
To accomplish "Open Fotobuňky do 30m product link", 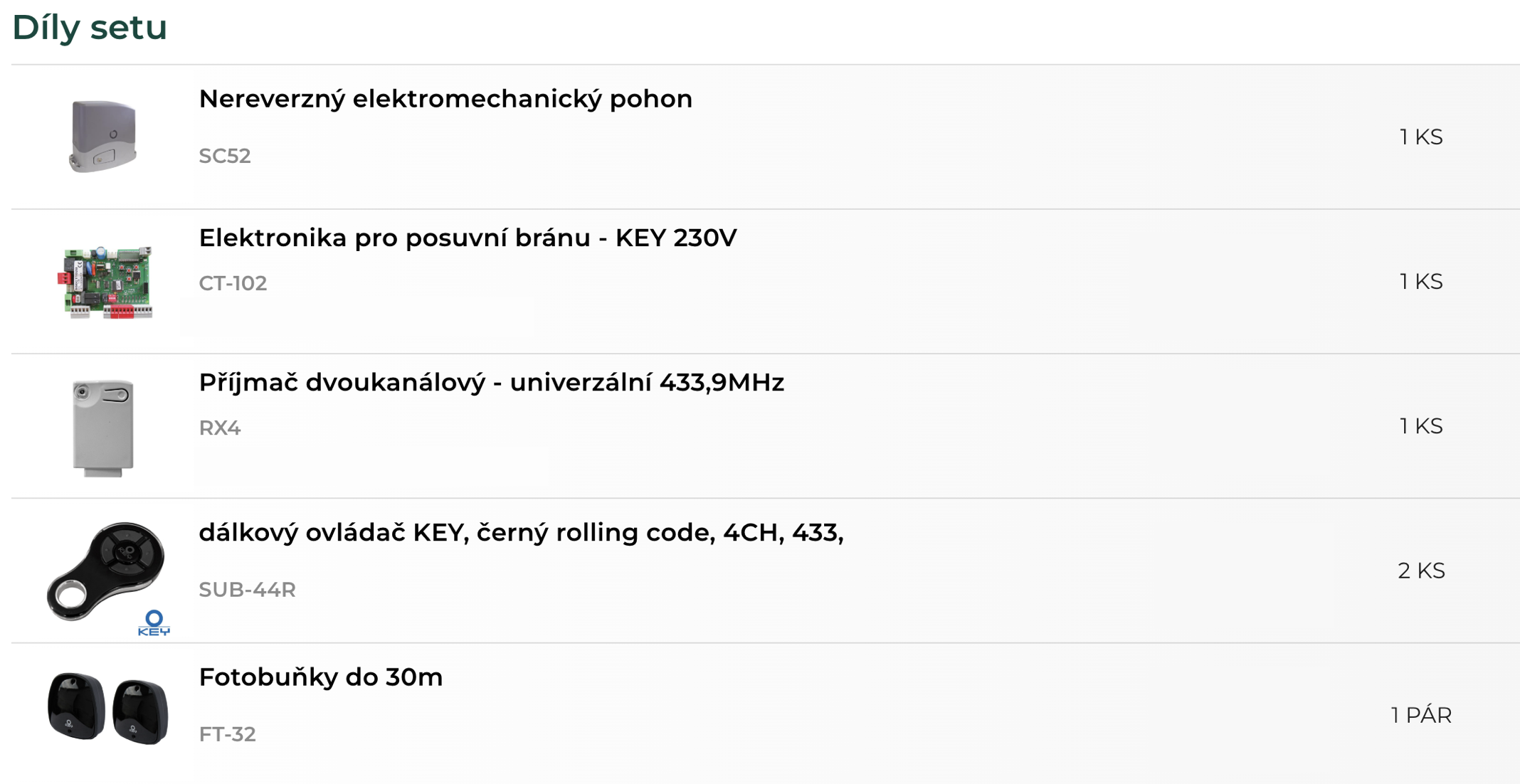I will click(320, 677).
